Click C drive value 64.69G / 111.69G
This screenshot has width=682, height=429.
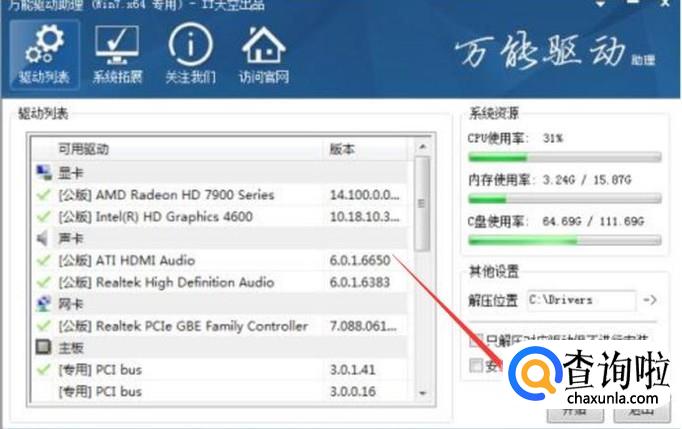[x=593, y=221]
